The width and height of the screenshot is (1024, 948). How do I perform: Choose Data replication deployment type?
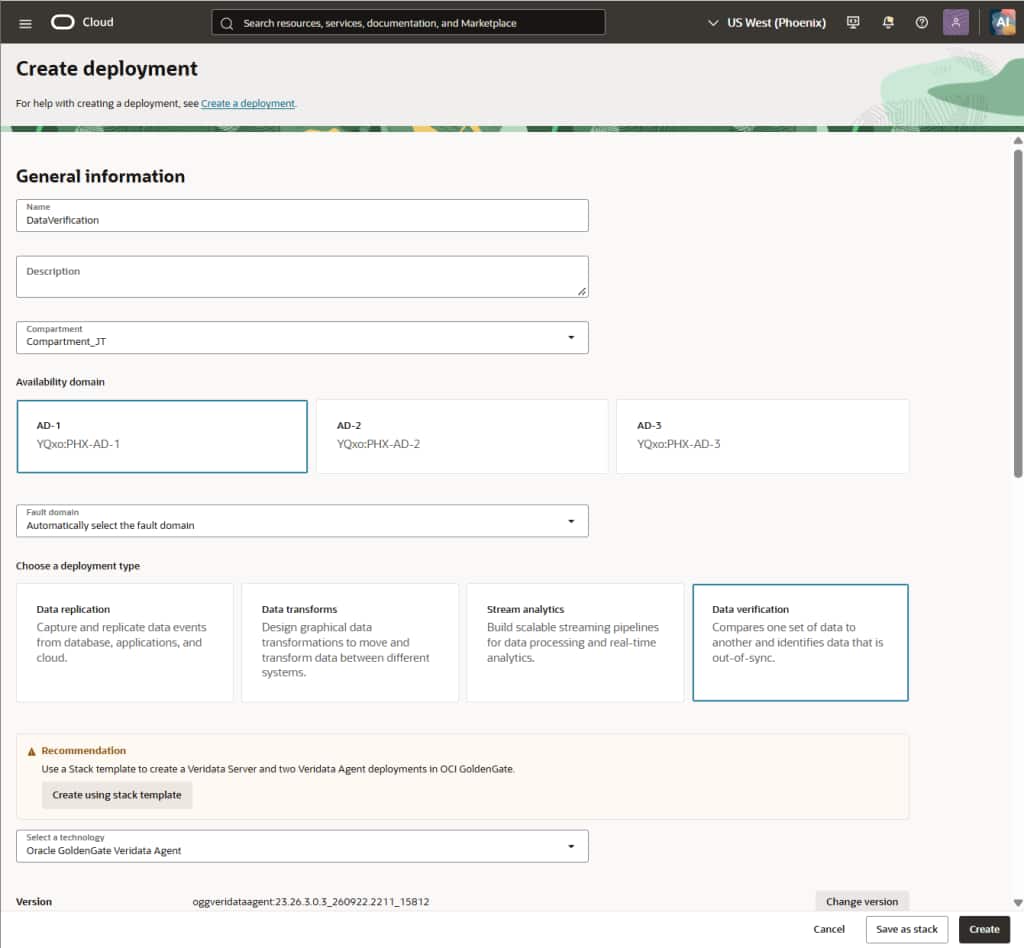point(125,642)
